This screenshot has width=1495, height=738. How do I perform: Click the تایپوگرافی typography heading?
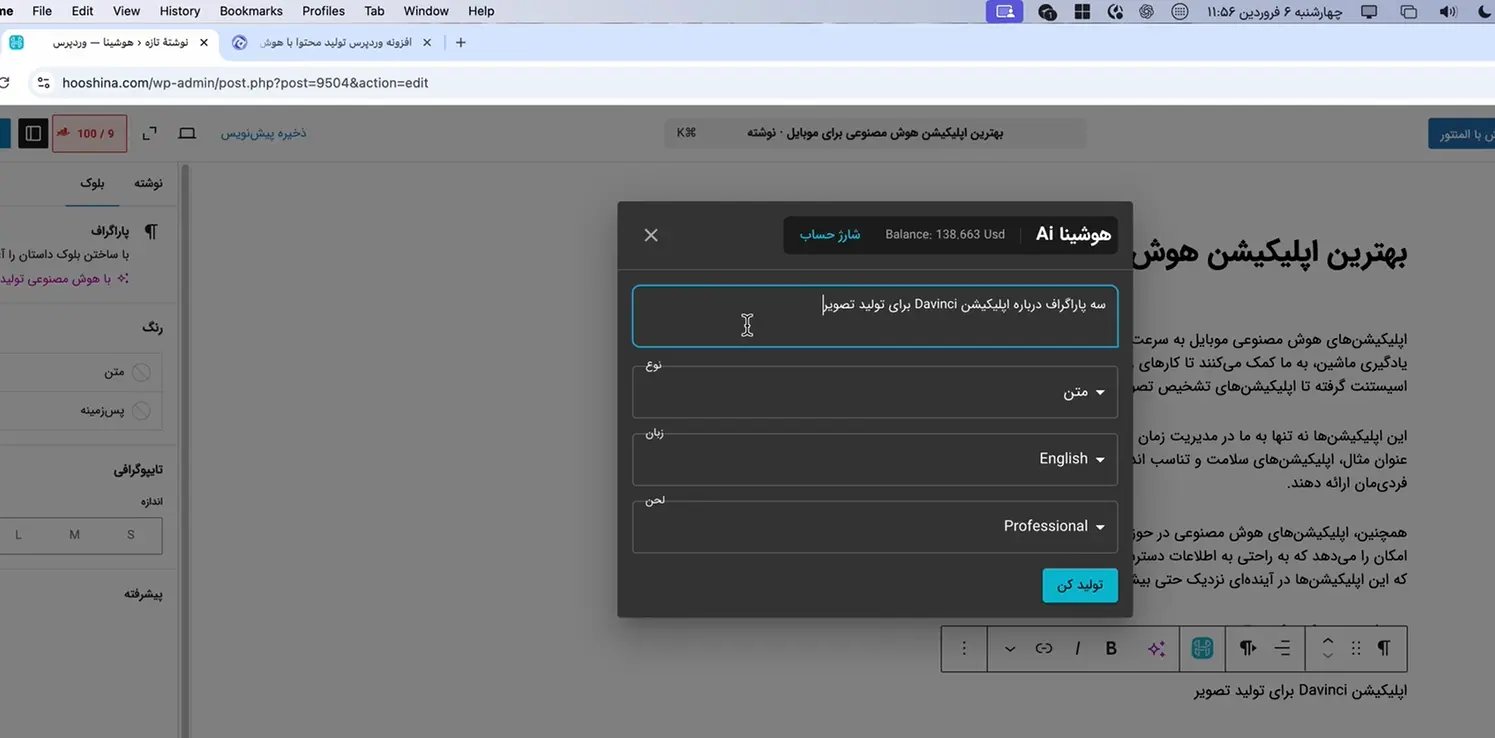point(138,470)
